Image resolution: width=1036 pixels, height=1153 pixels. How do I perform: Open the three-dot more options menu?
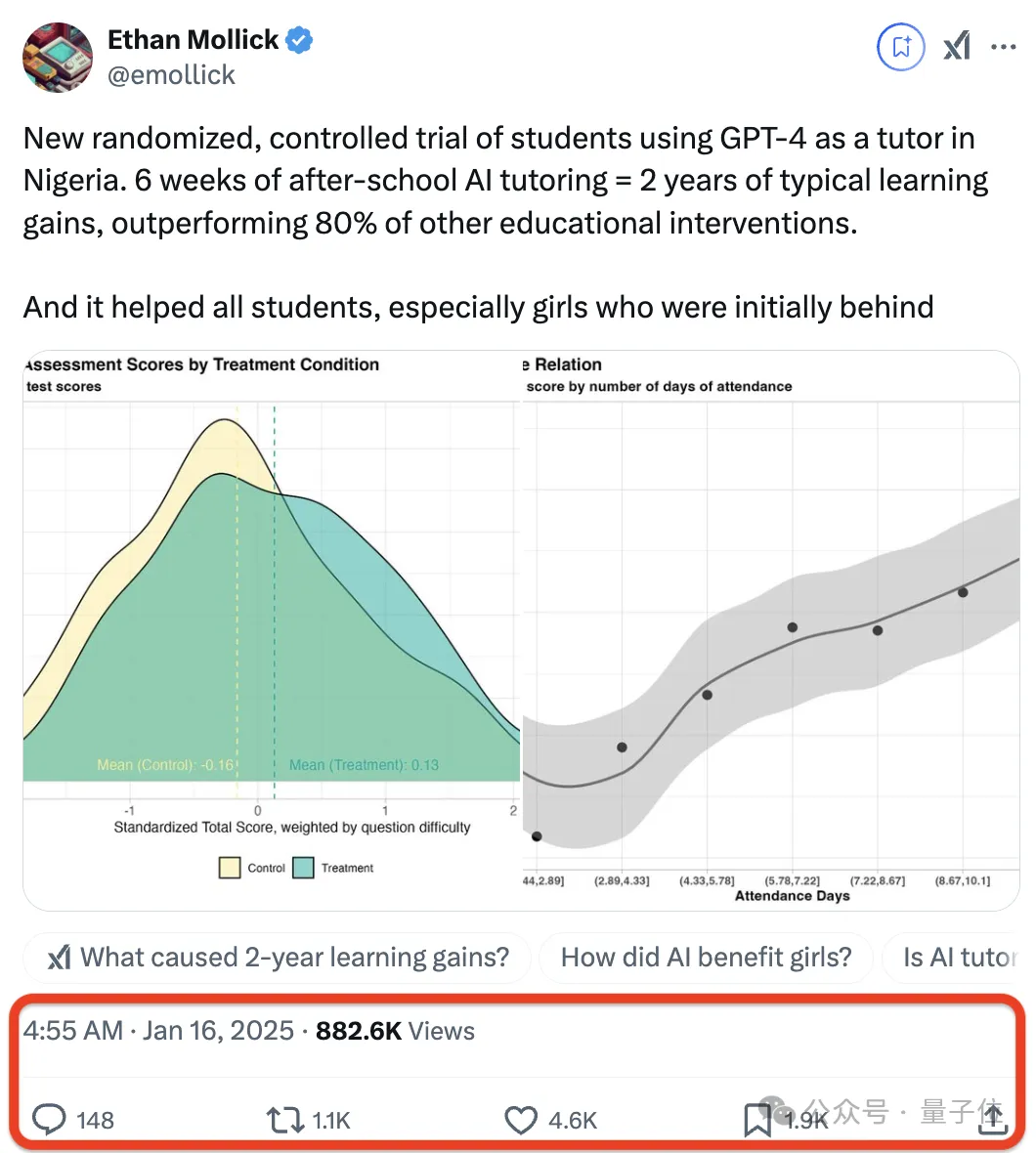coord(1004,46)
